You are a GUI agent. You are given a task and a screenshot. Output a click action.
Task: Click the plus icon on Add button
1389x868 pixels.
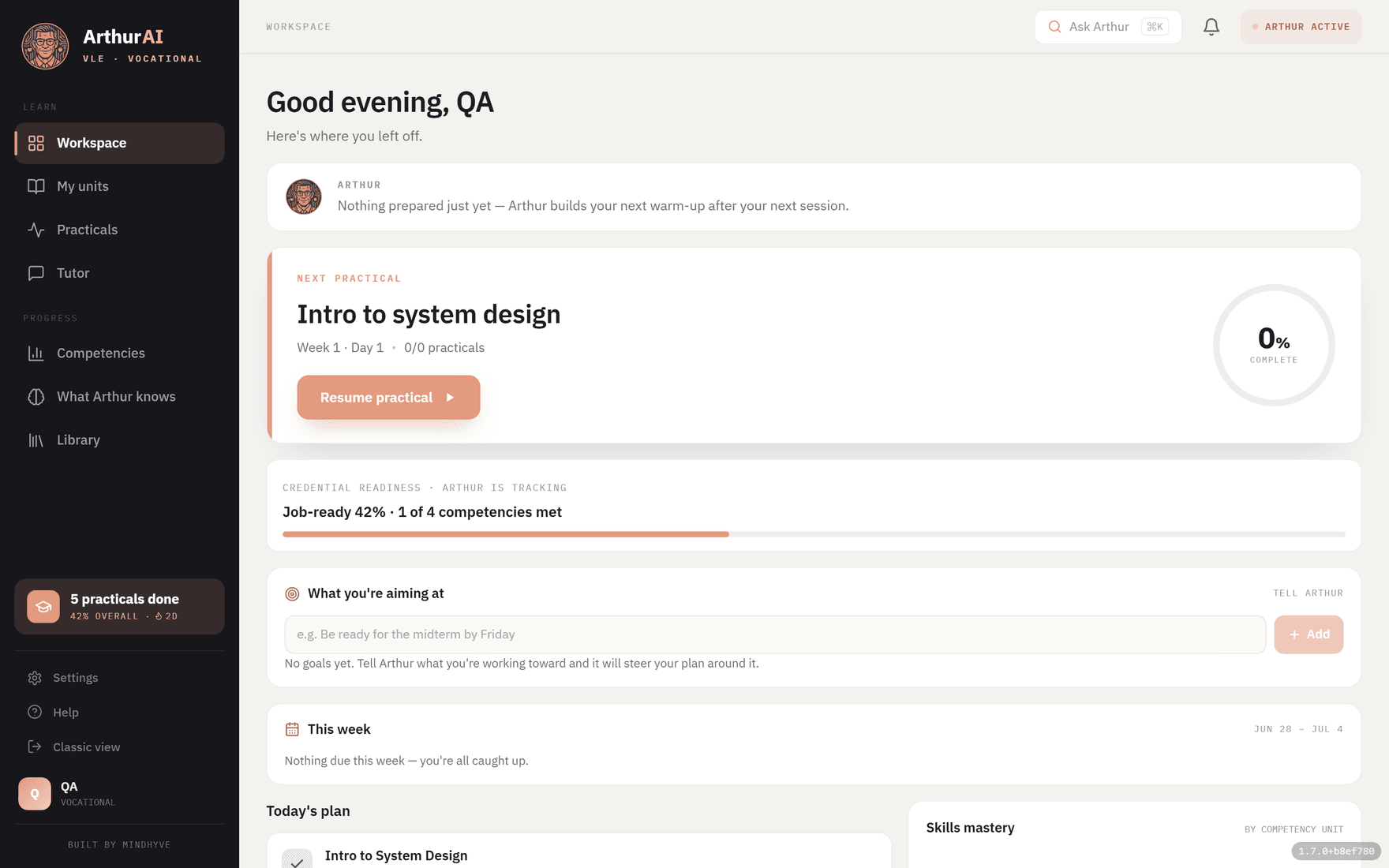click(1294, 634)
